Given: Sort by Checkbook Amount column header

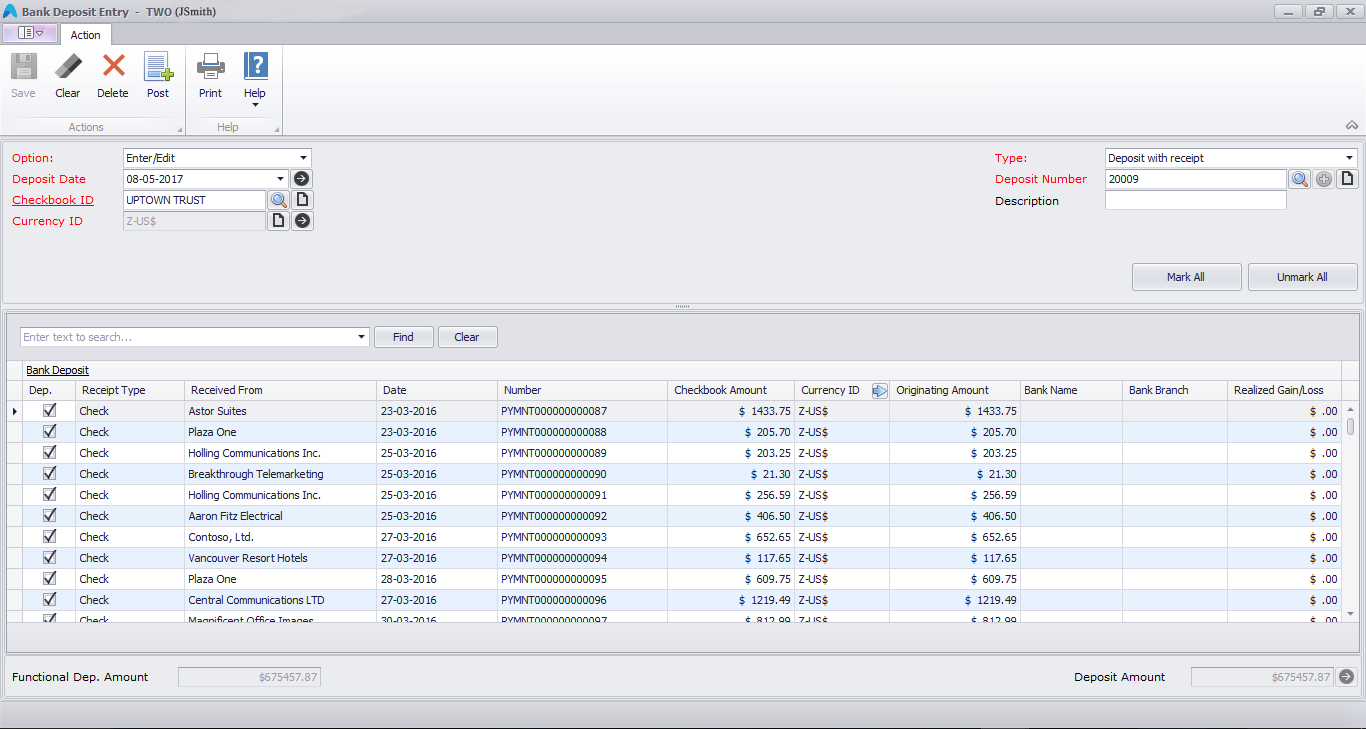Looking at the screenshot, I should (732, 390).
